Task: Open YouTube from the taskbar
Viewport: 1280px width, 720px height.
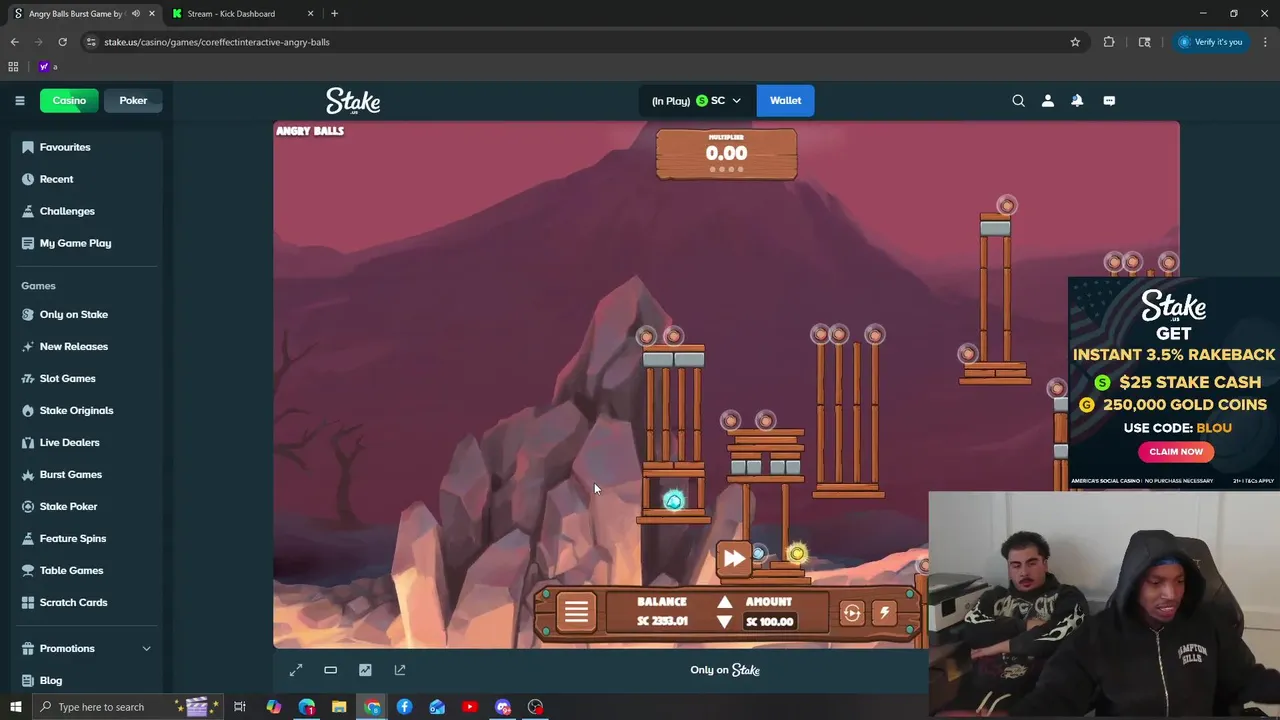Action: [x=470, y=707]
